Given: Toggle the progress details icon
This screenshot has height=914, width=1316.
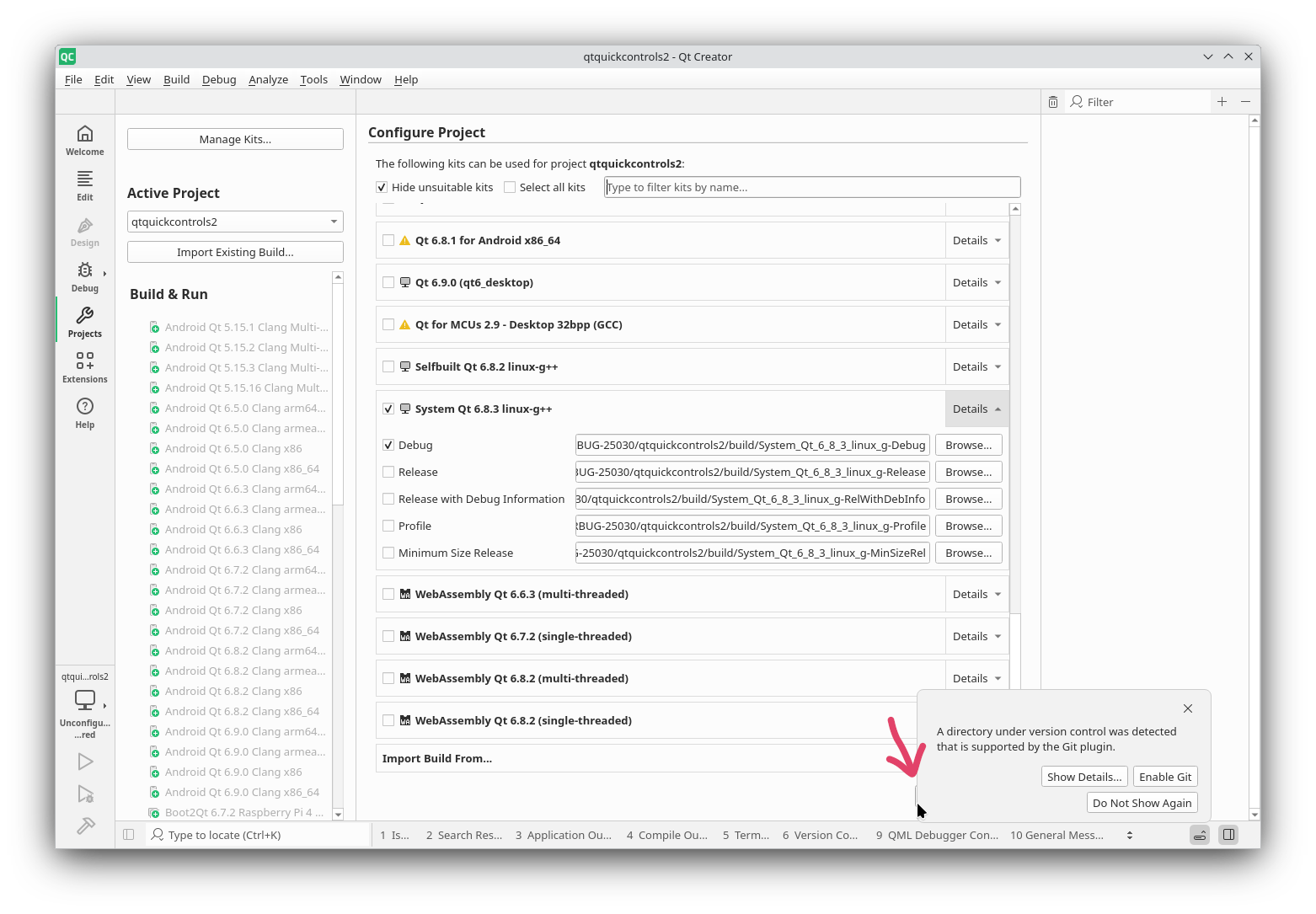Looking at the screenshot, I should click(x=1200, y=835).
